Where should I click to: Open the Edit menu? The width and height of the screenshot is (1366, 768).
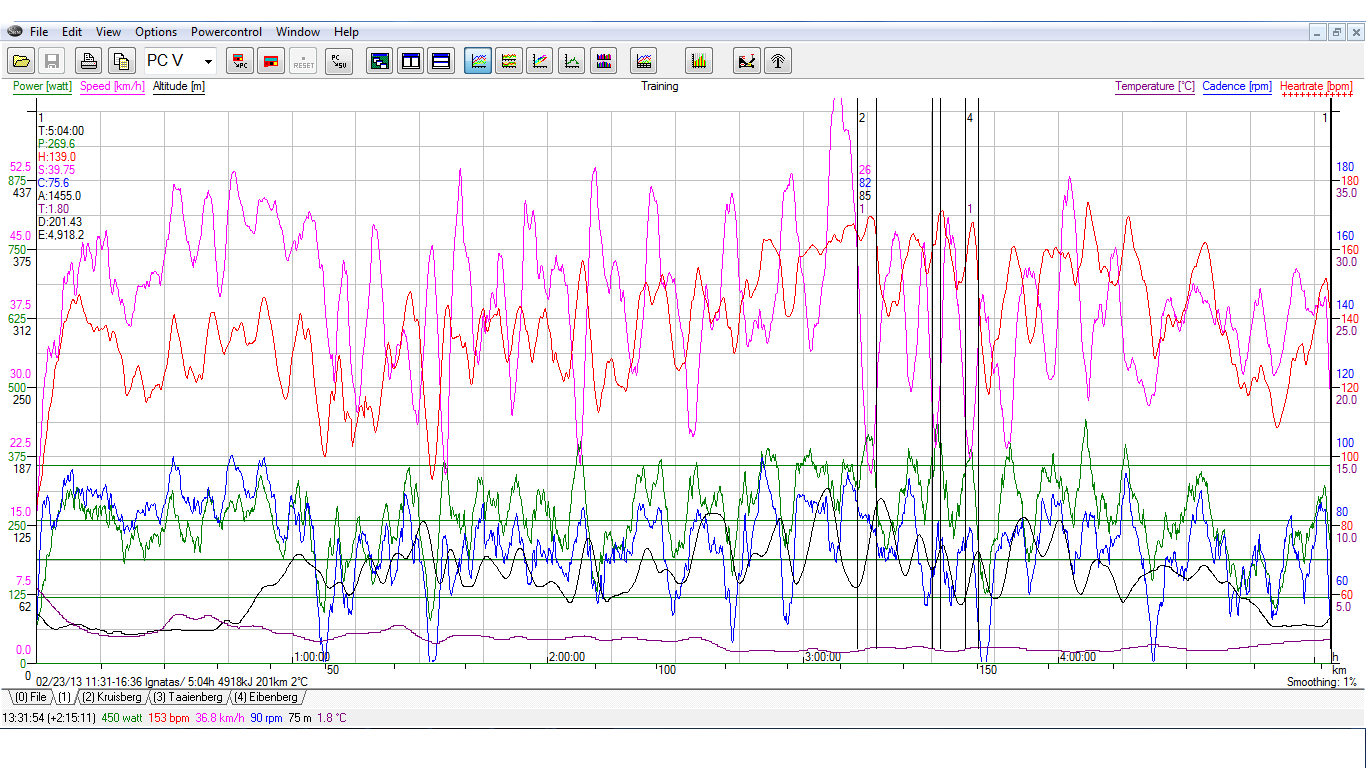click(x=72, y=32)
